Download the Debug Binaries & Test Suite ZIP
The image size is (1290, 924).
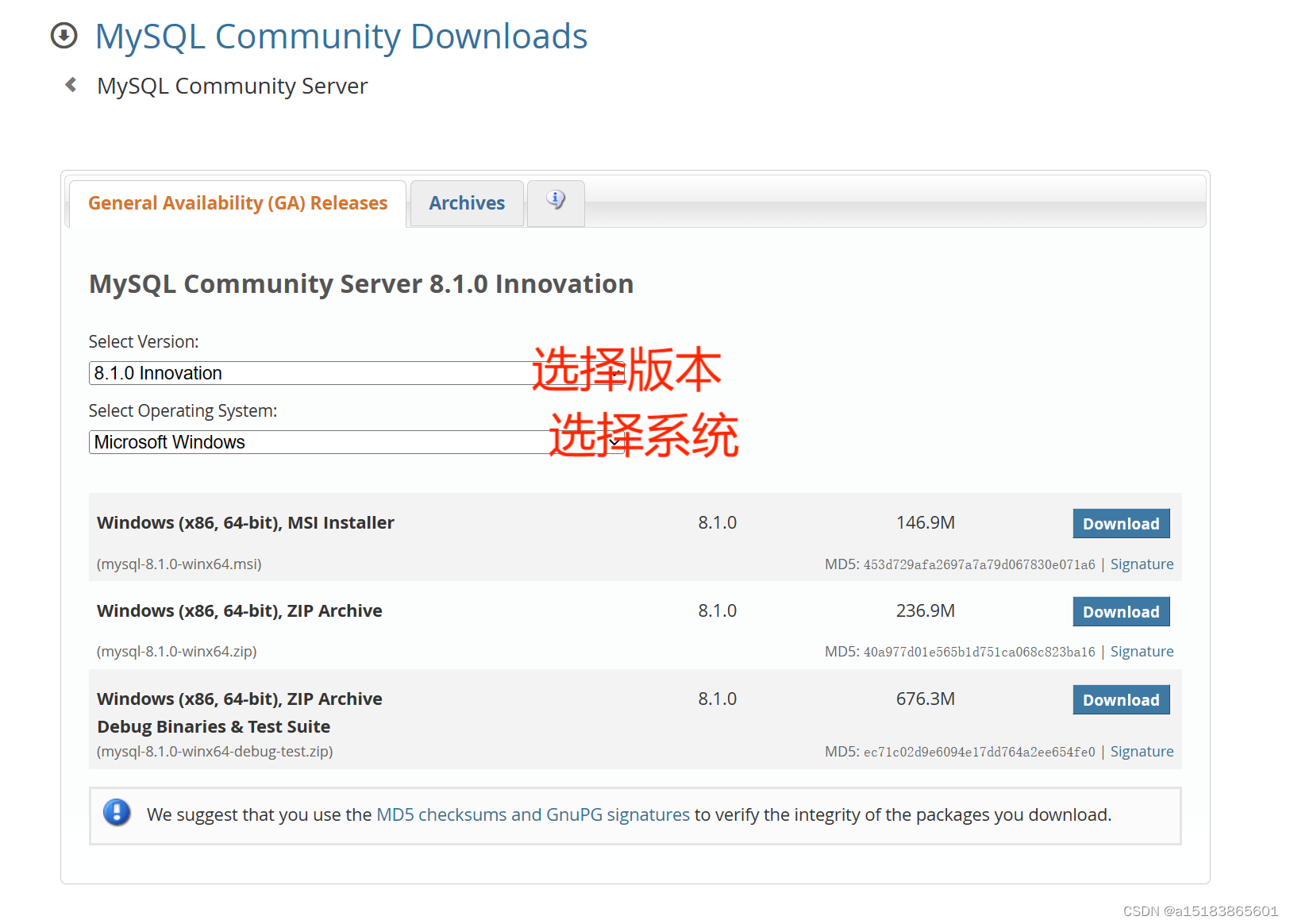pos(1121,700)
